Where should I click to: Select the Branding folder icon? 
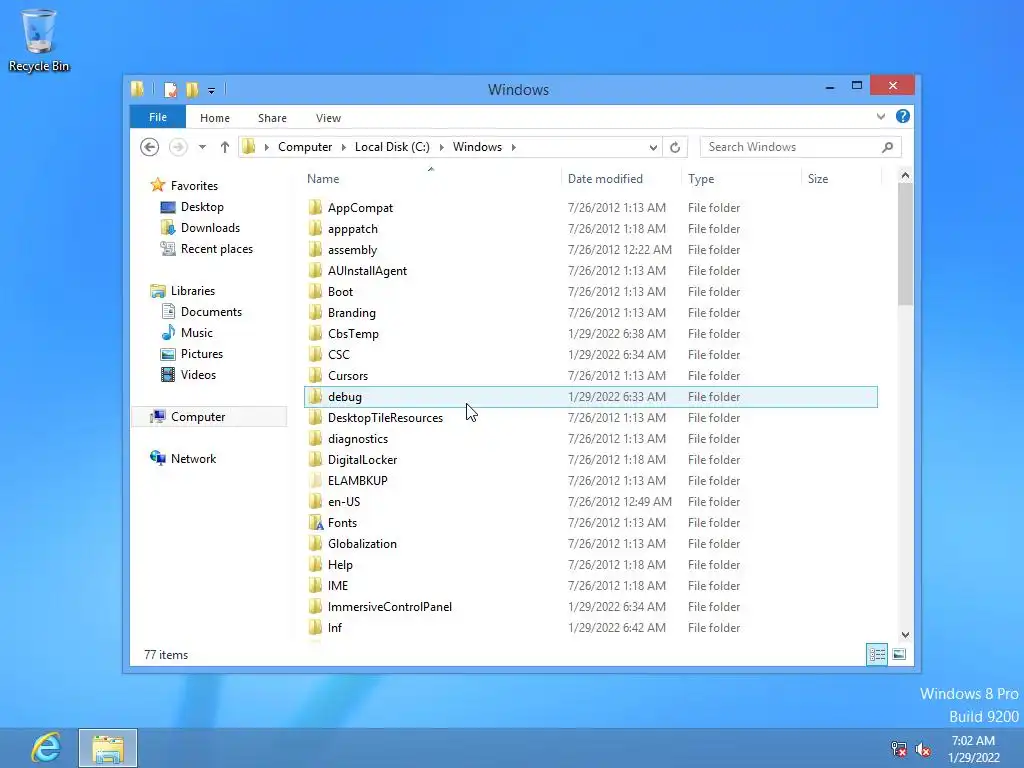pos(315,312)
